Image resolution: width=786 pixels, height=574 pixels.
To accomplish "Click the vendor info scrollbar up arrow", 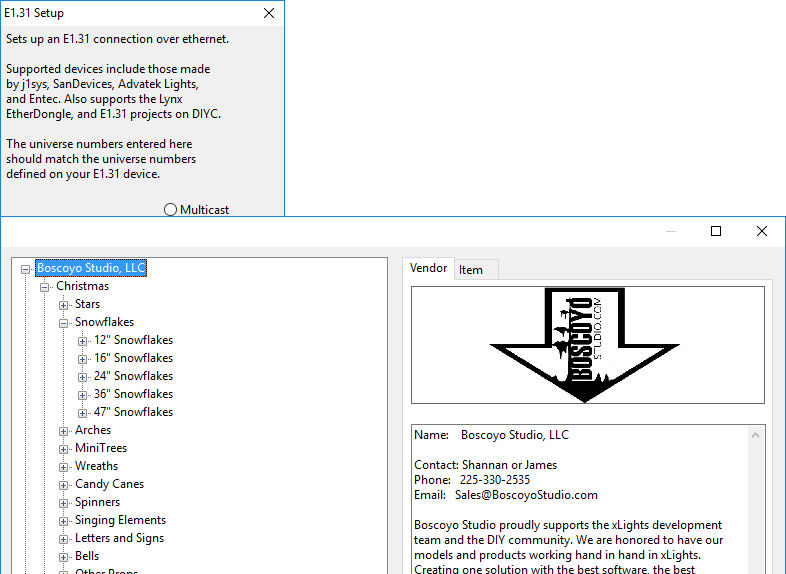I will (x=755, y=435).
